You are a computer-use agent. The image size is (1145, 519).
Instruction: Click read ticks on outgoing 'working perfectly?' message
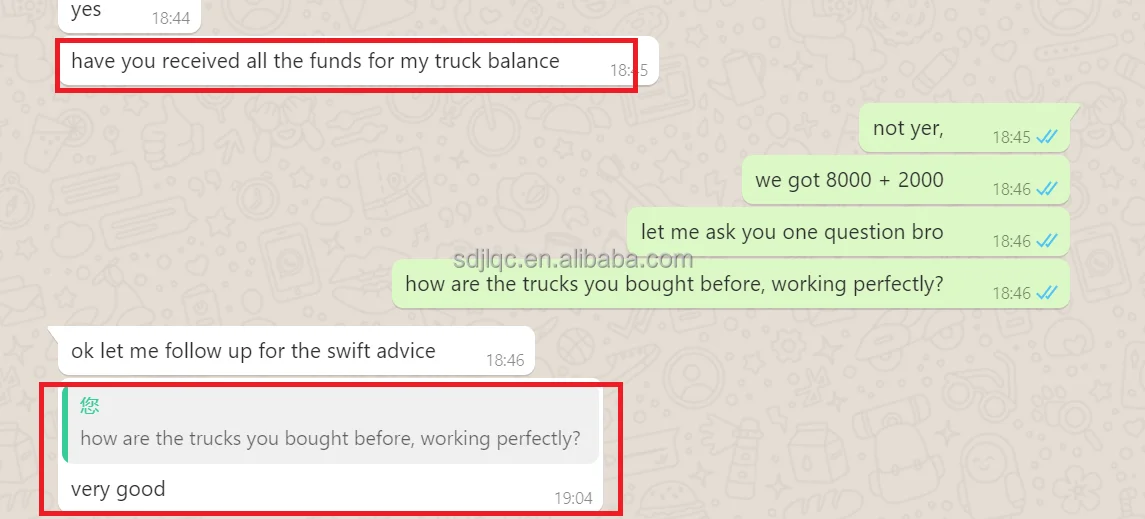(x=1046, y=293)
